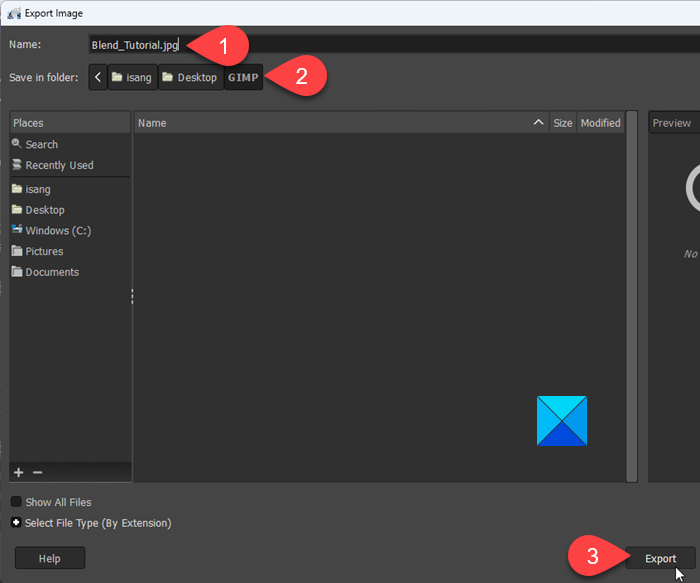
Task: Open the Pictures folder in Places
Action: (70, 251)
